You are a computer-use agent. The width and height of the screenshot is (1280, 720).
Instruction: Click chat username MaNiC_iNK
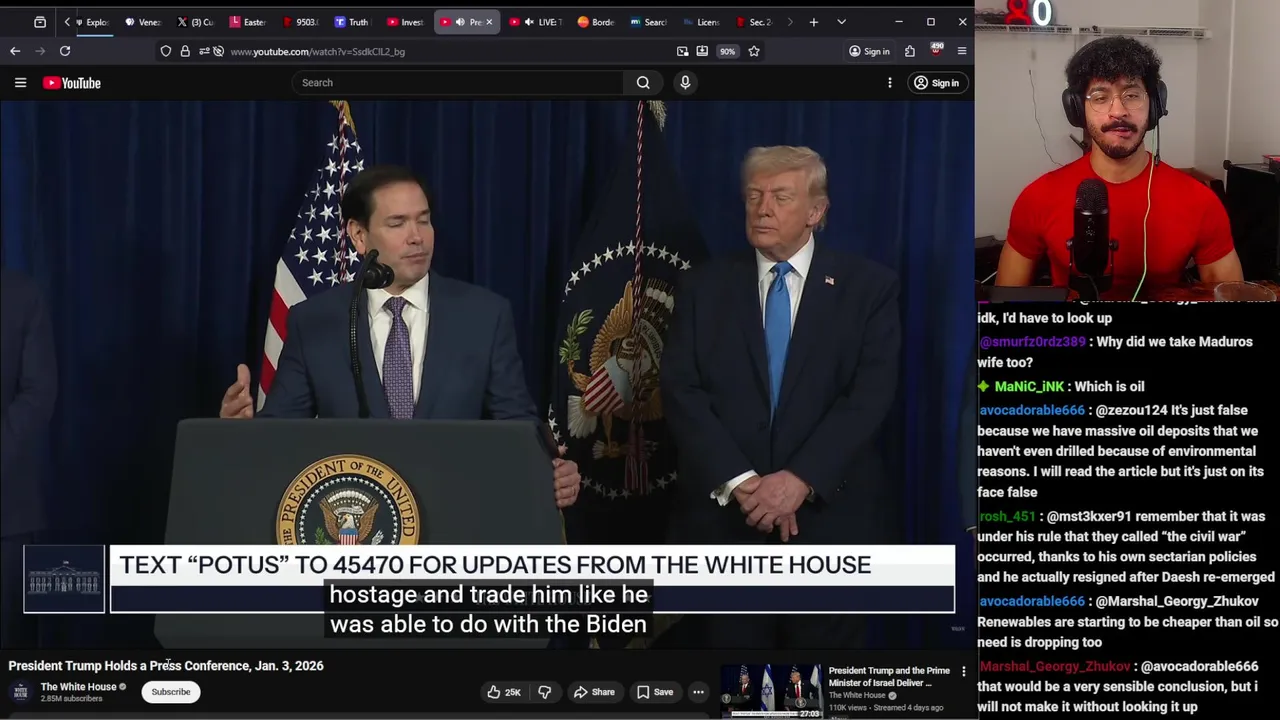pyautogui.click(x=1029, y=386)
